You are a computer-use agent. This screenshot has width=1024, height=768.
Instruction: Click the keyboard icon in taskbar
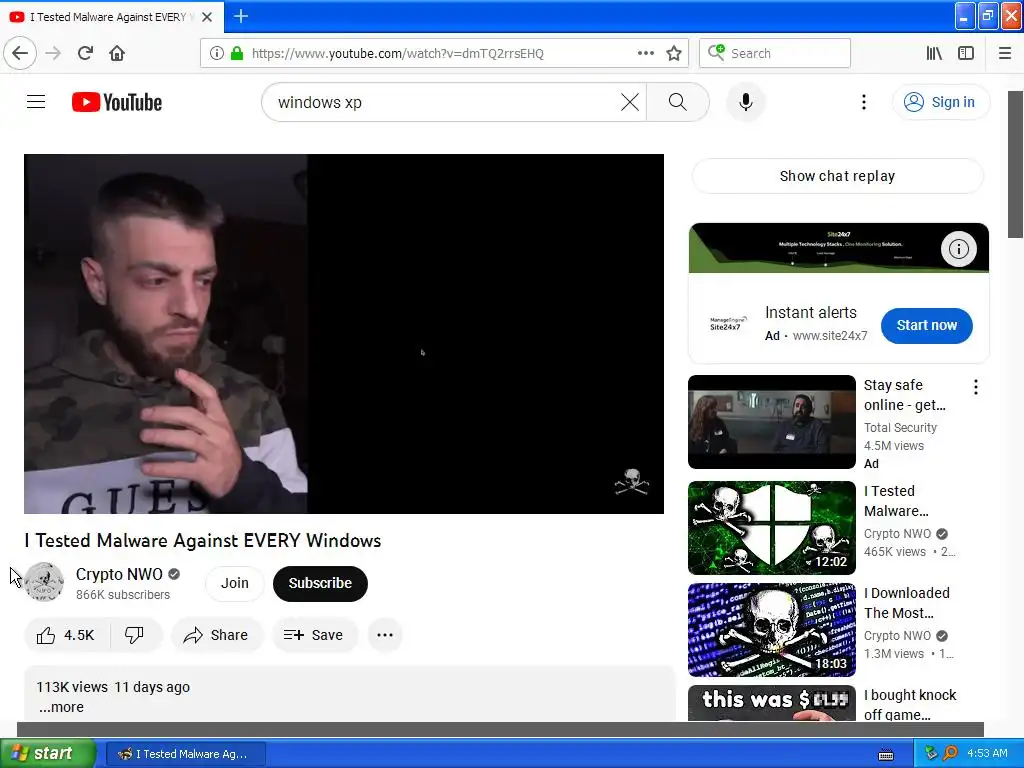886,754
